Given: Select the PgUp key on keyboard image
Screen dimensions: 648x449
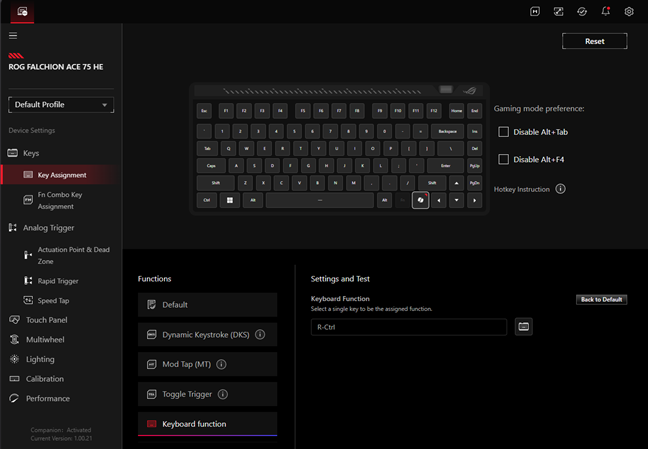Looking at the screenshot, I should [x=474, y=166].
